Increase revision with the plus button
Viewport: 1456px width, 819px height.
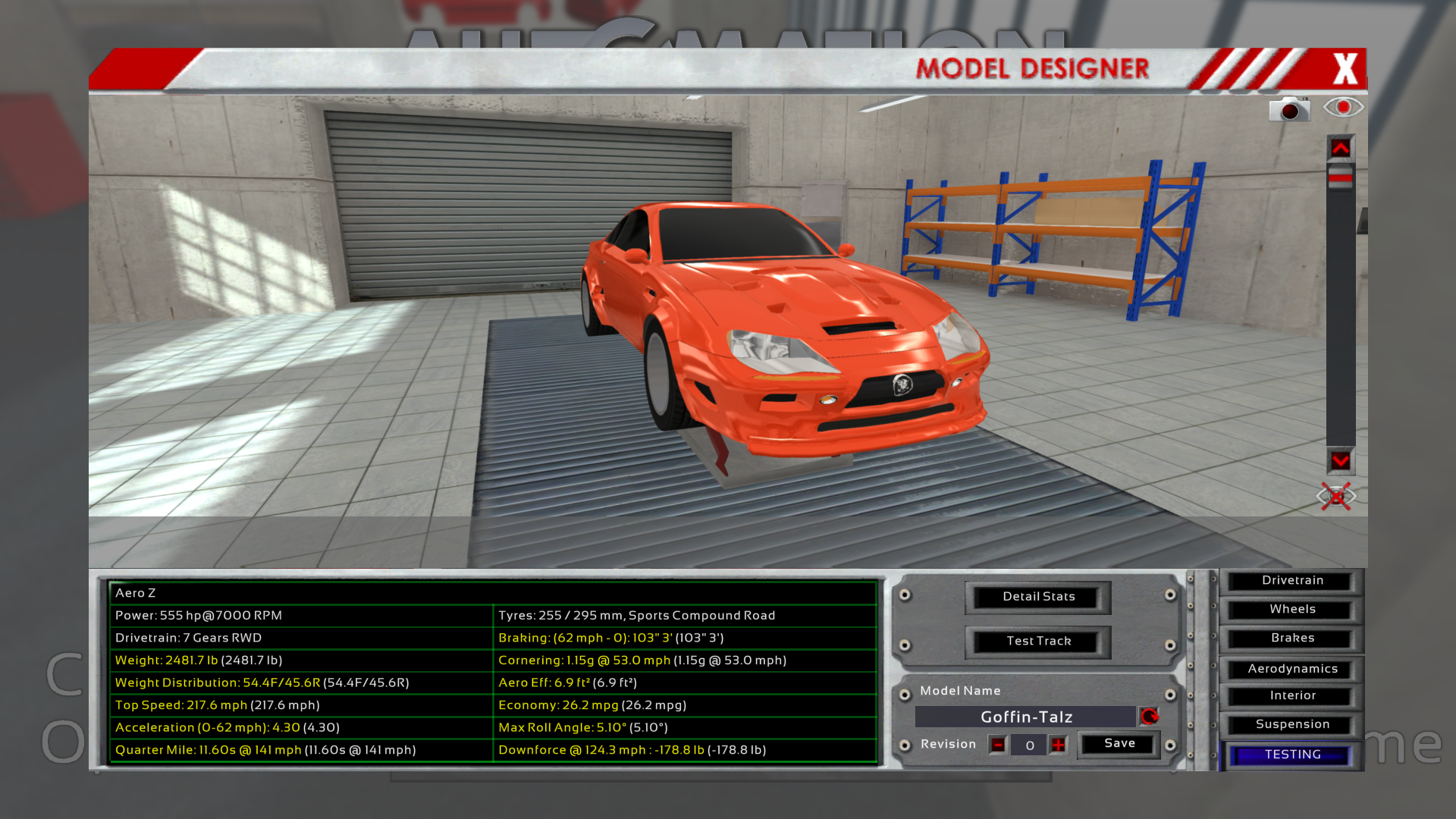(1058, 745)
